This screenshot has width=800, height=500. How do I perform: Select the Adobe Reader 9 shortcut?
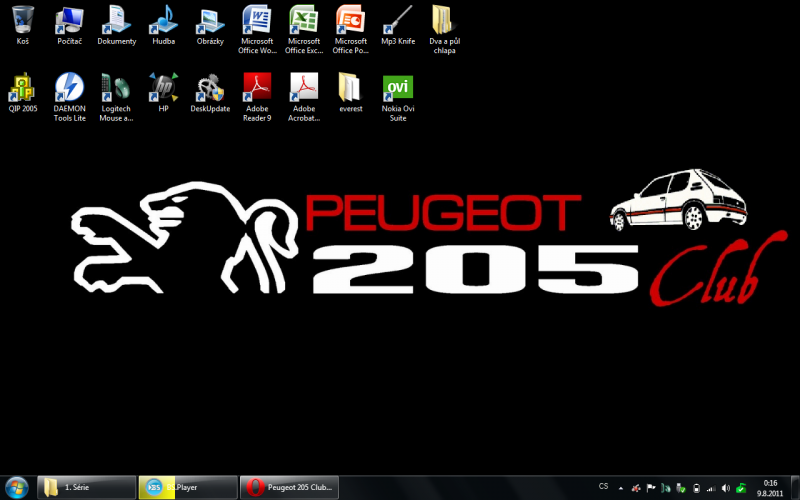point(257,87)
